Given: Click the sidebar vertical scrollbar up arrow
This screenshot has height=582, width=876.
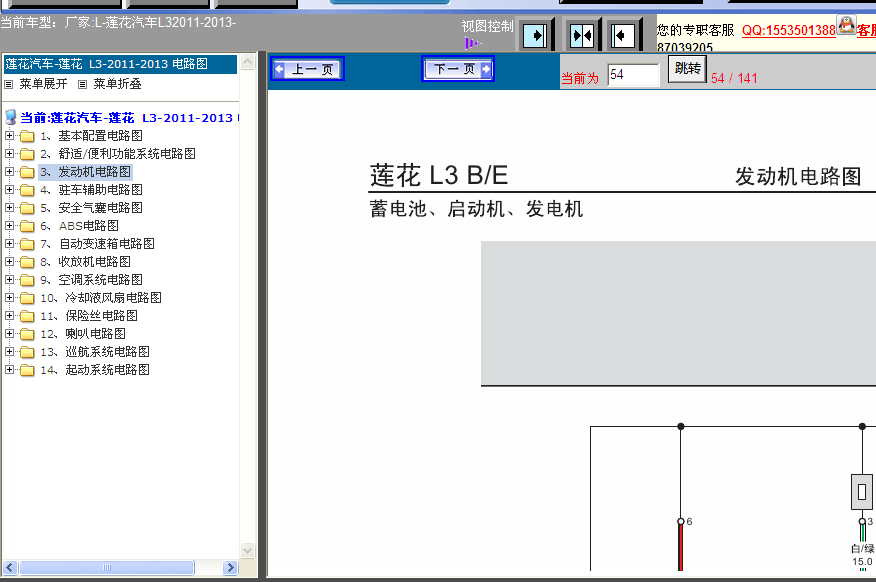Looking at the screenshot, I should [247, 61].
